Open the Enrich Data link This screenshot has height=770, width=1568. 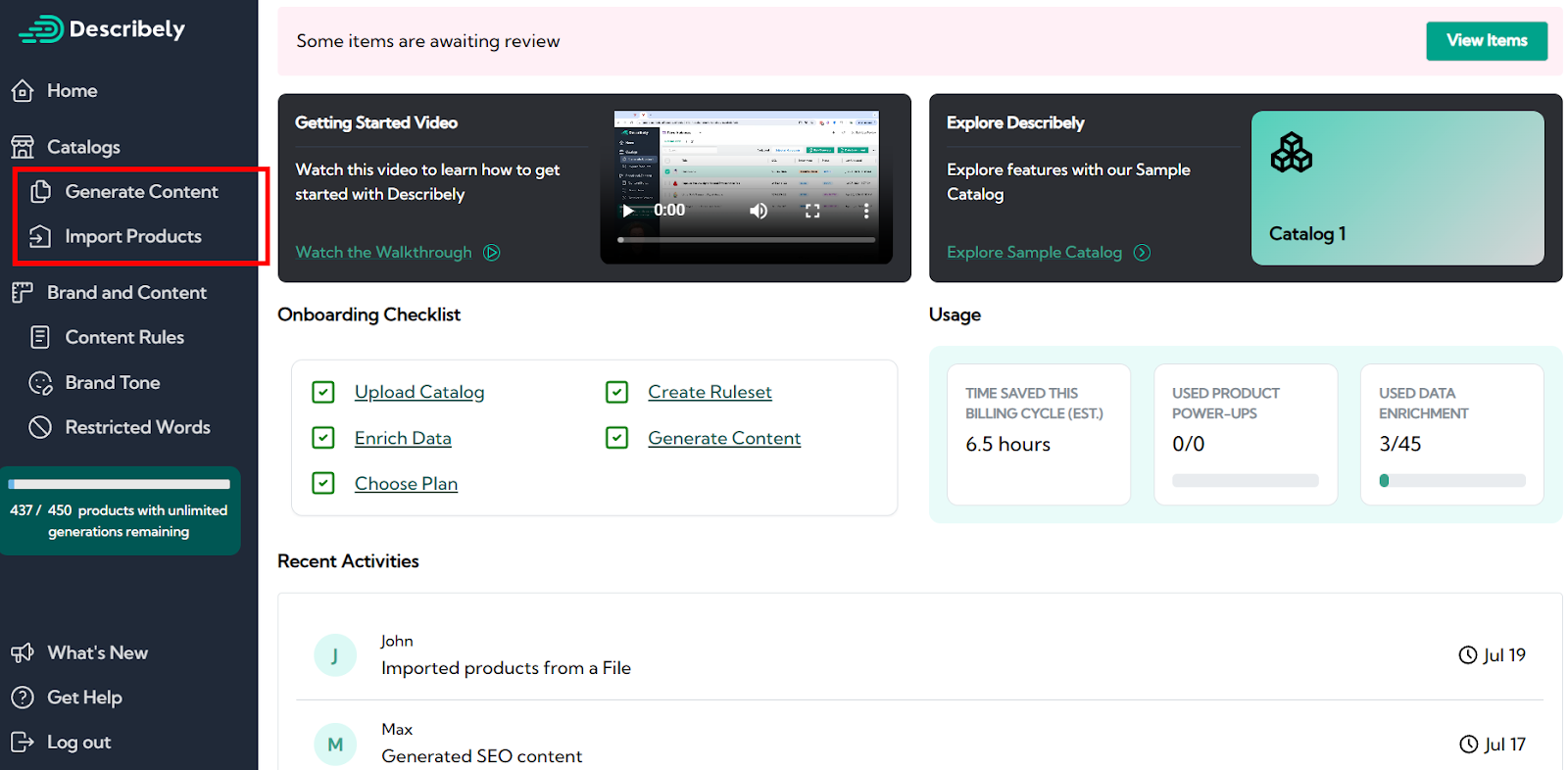403,438
